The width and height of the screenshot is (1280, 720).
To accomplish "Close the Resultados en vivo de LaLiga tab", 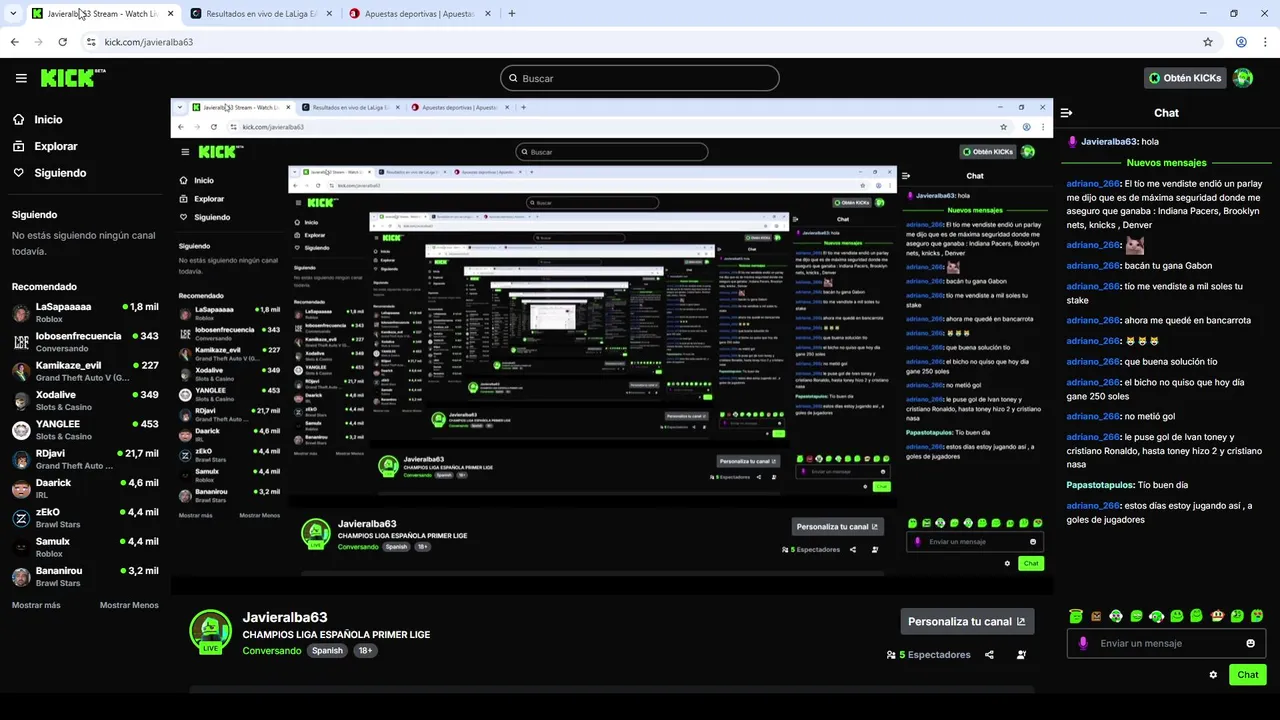I will (330, 14).
